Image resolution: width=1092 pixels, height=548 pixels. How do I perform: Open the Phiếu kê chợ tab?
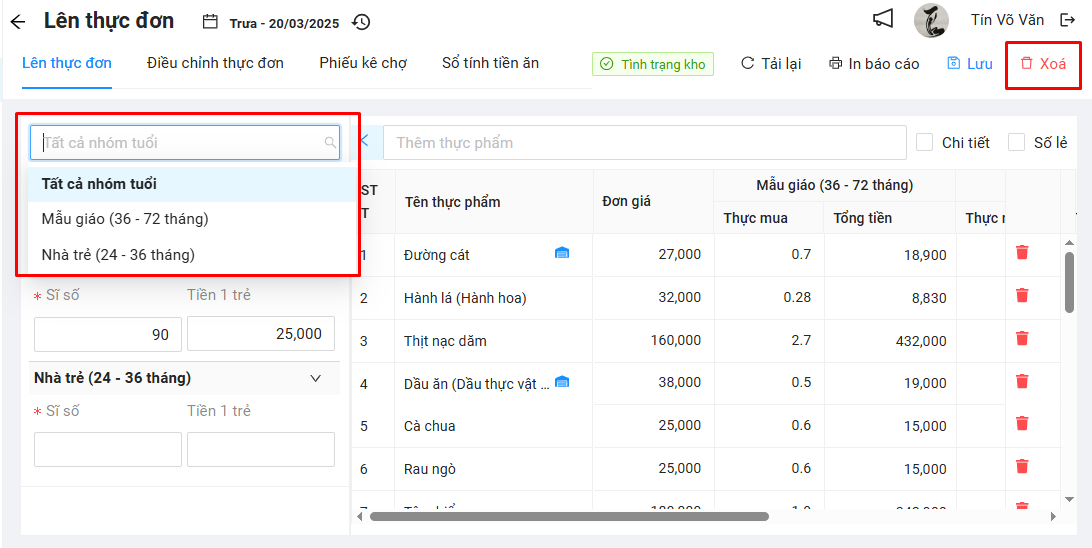pos(363,63)
